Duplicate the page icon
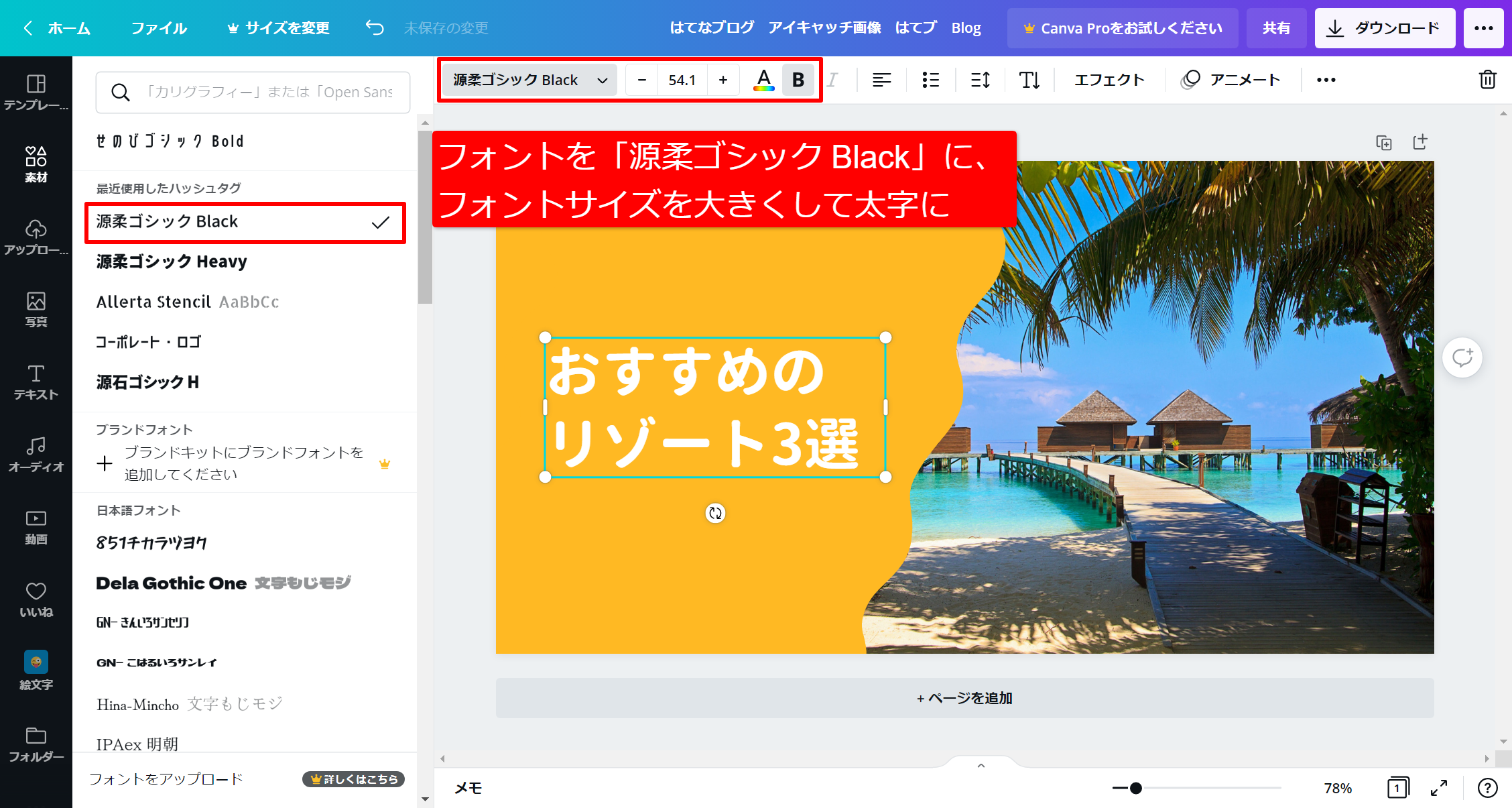Screen dimensions: 1512x808 click(x=1383, y=142)
